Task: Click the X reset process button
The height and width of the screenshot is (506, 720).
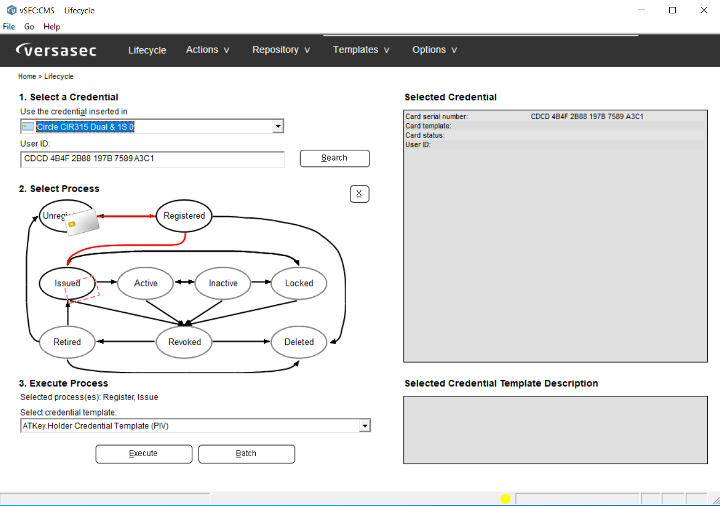Action: coord(359,194)
